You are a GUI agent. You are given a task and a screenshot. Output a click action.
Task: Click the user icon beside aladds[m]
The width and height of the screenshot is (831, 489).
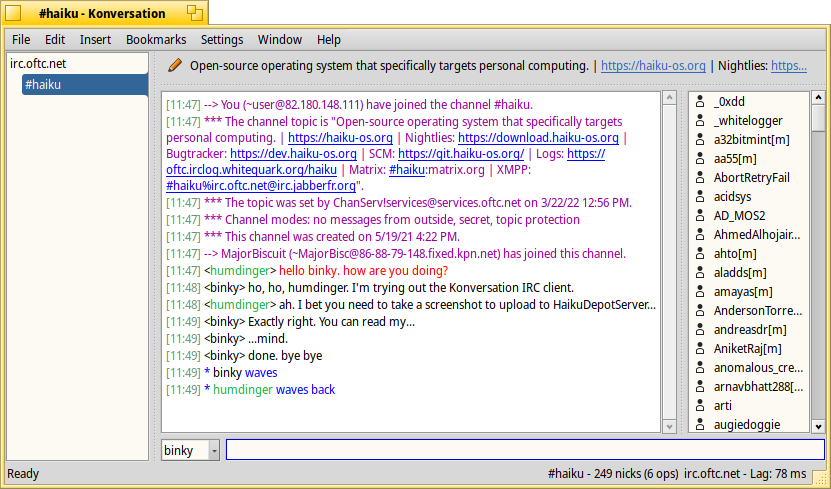(700, 273)
